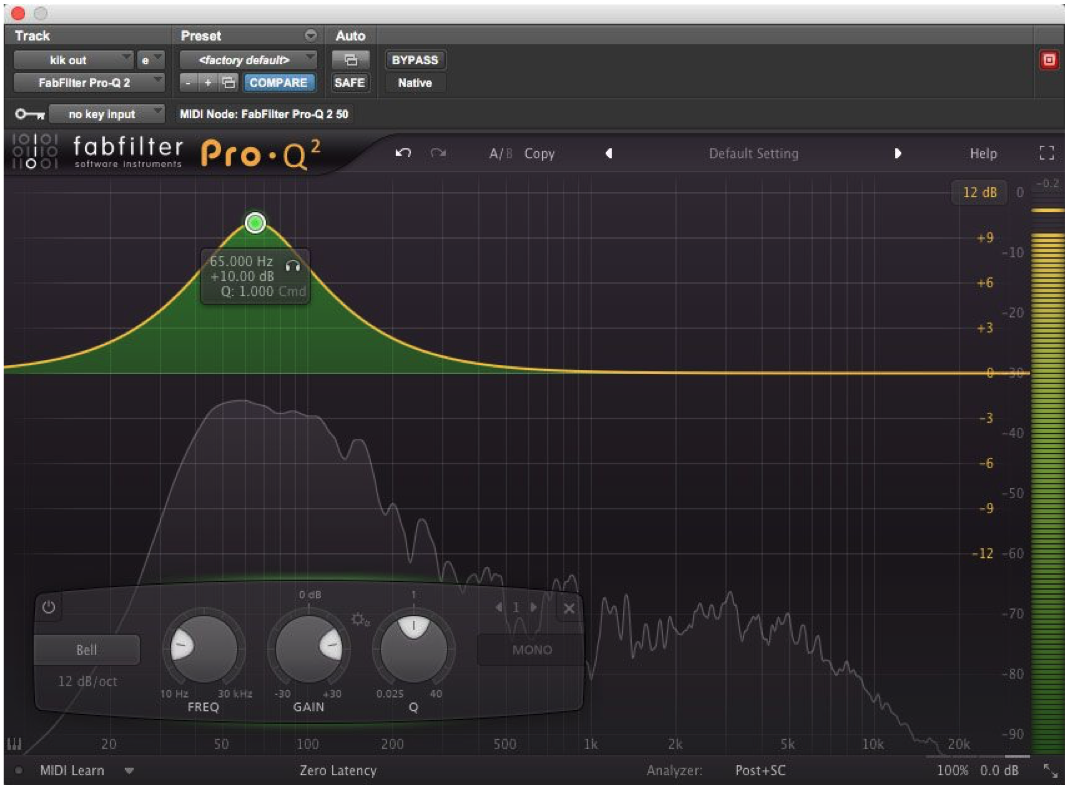The width and height of the screenshot is (1066, 785).
Task: Show the piano display icon
Action: [x=14, y=744]
